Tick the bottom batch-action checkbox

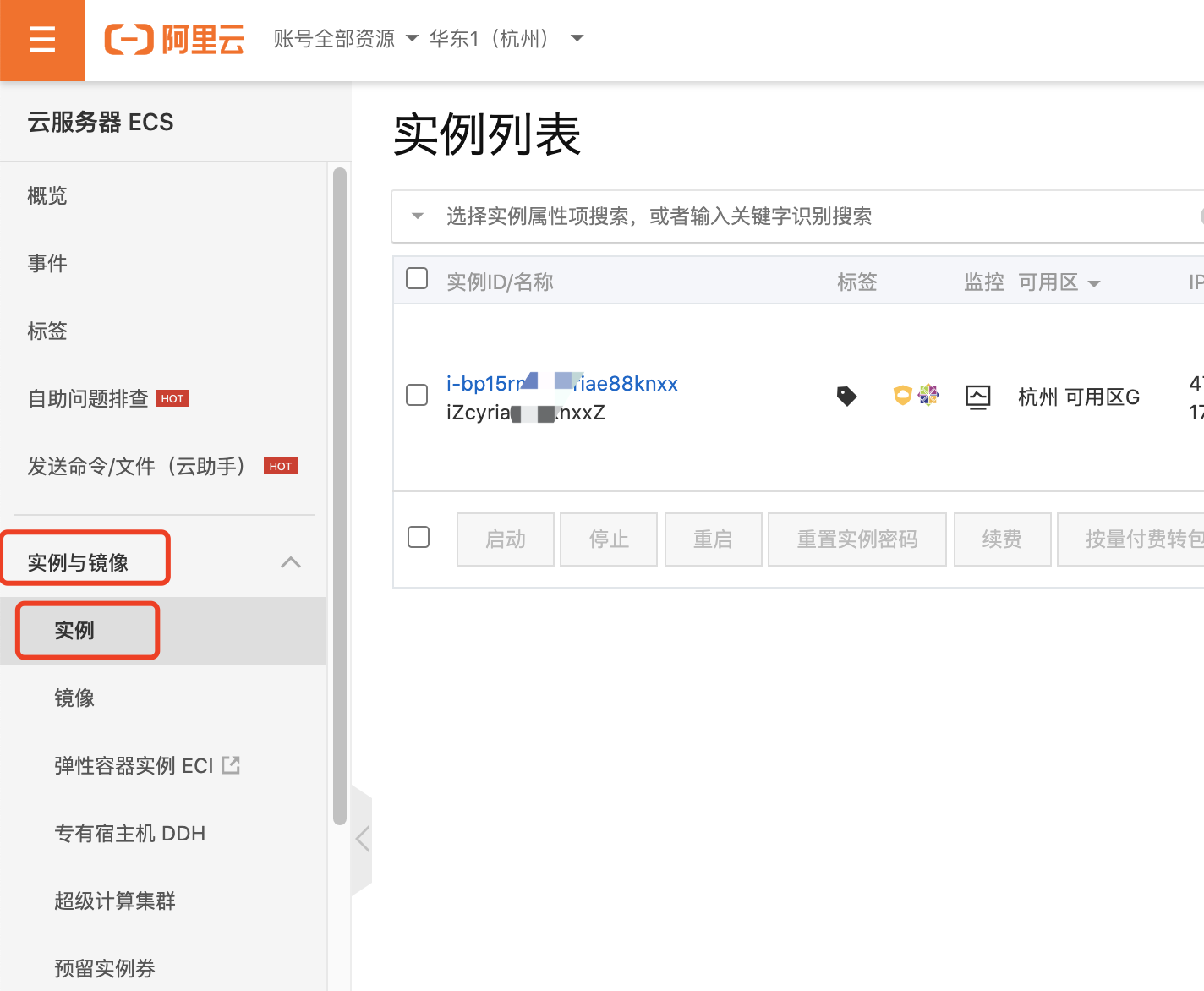pos(419,537)
